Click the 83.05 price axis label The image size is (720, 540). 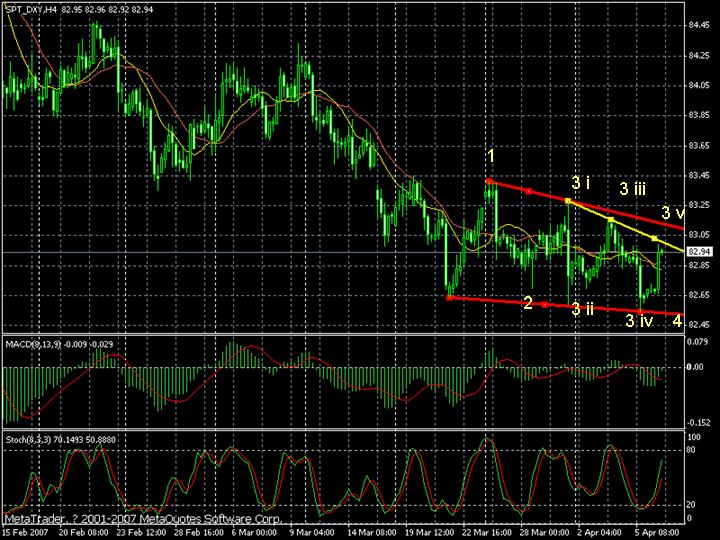pyautogui.click(x=699, y=235)
